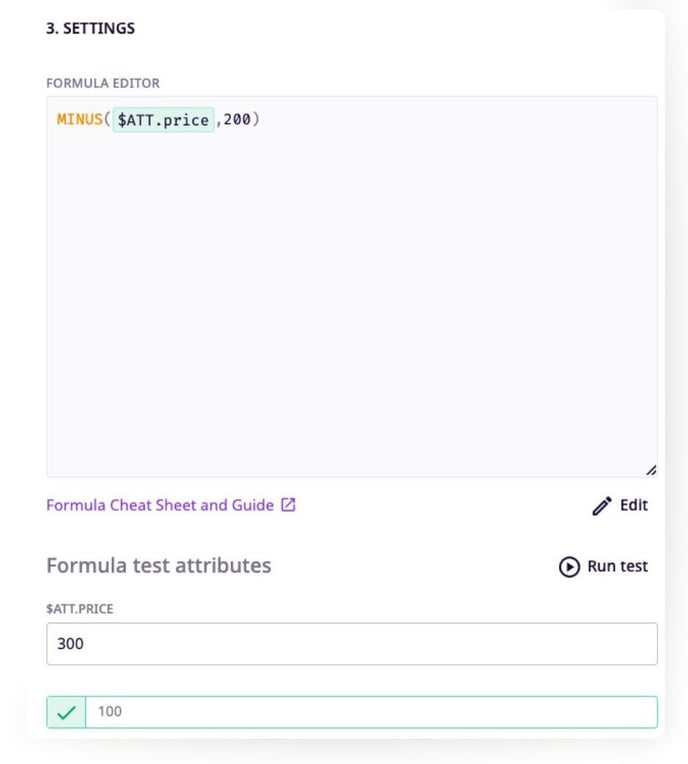Click the formula editor resize handle
This screenshot has height=764, width=688.
[651, 470]
